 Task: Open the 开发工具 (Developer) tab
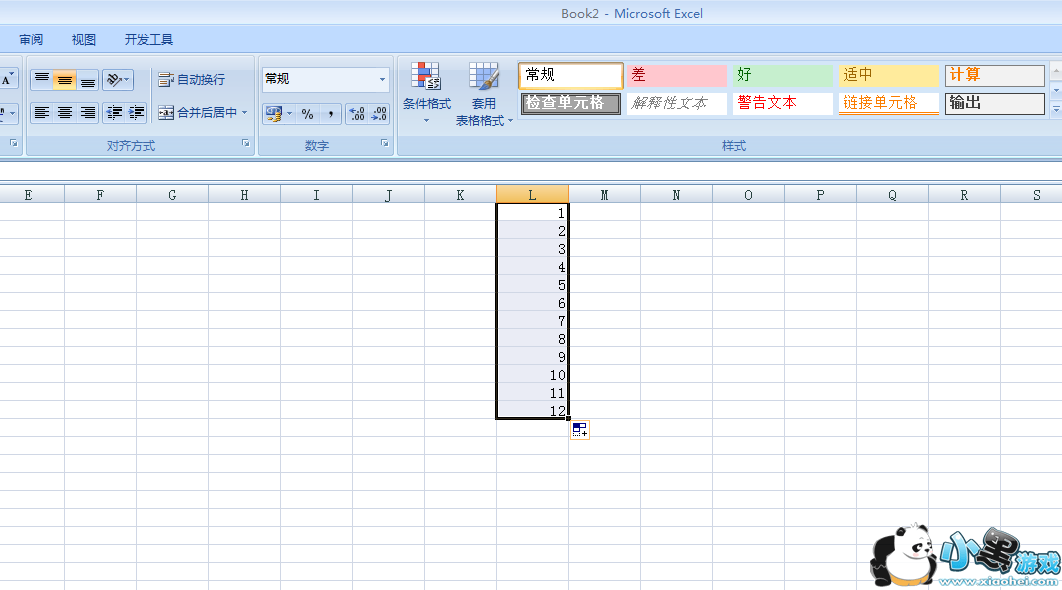(x=149, y=40)
